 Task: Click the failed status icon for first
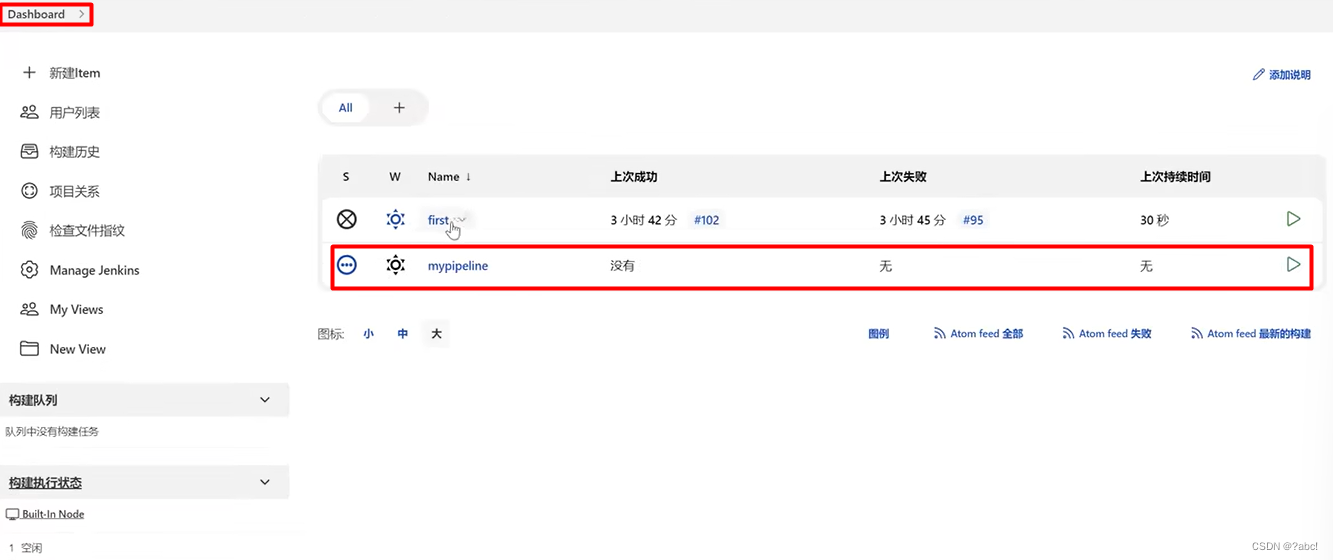pos(346,219)
